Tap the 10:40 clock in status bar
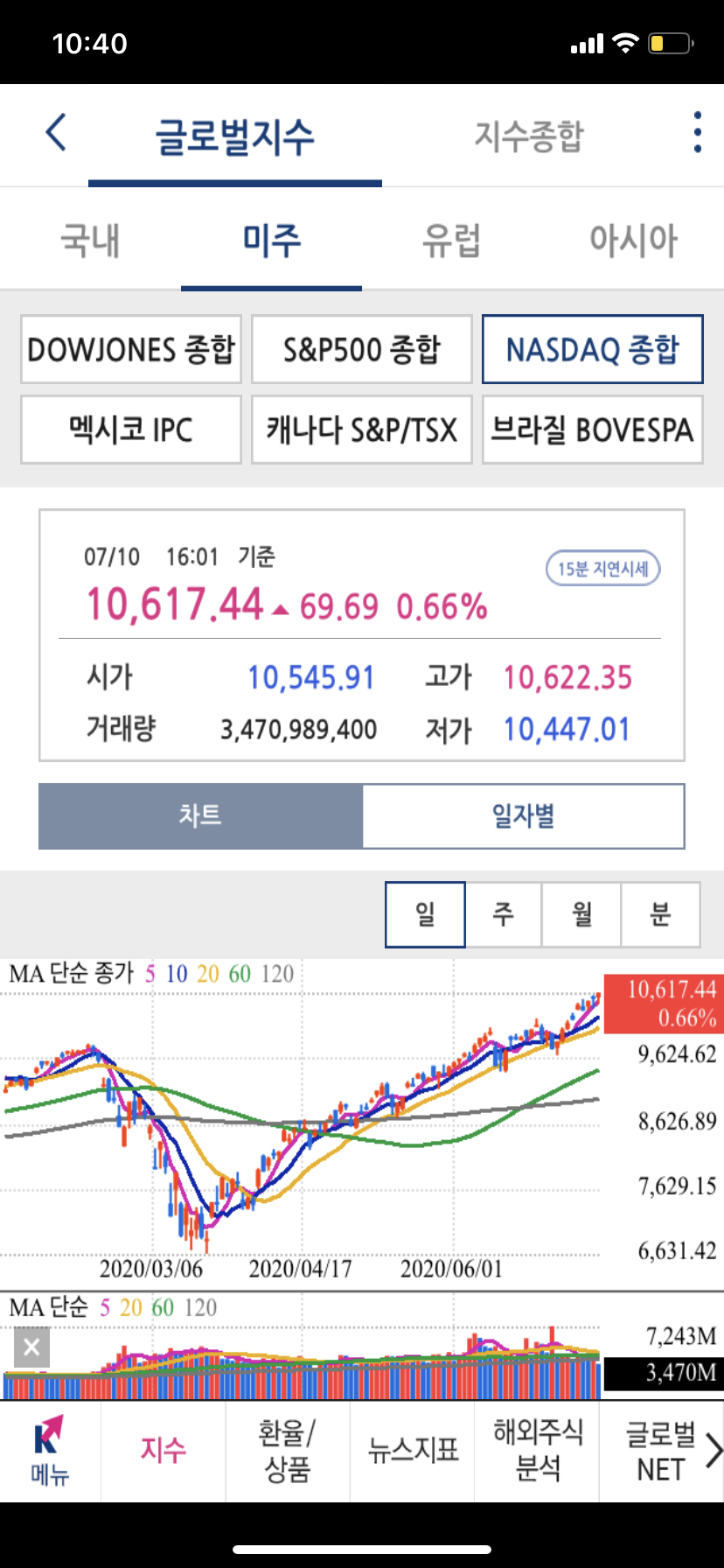This screenshot has width=724, height=1568. pos(89,43)
